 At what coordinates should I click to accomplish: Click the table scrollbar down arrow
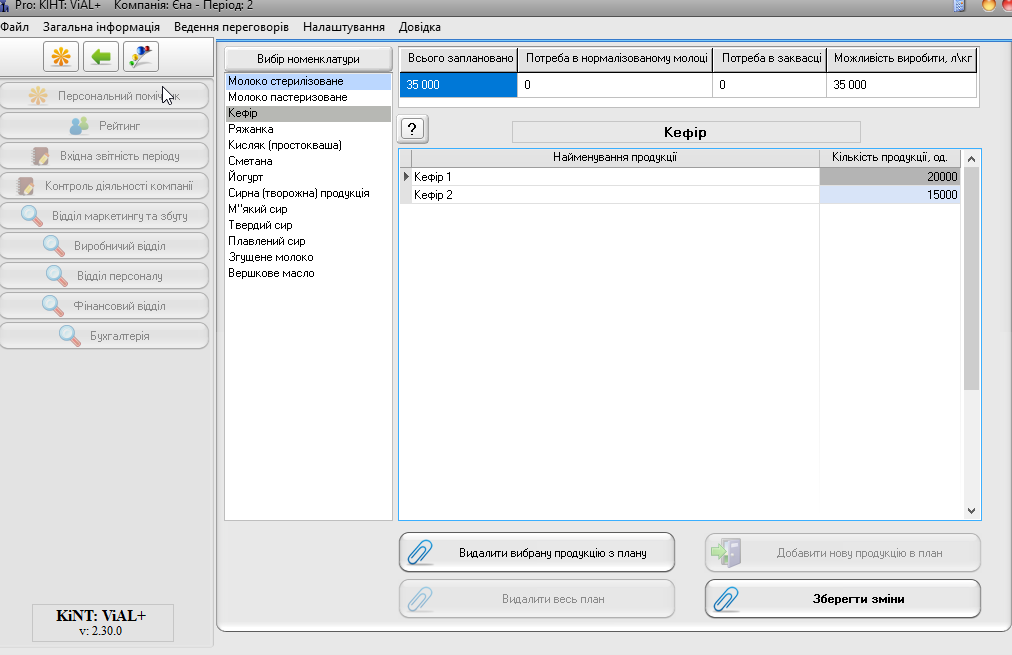click(x=971, y=510)
